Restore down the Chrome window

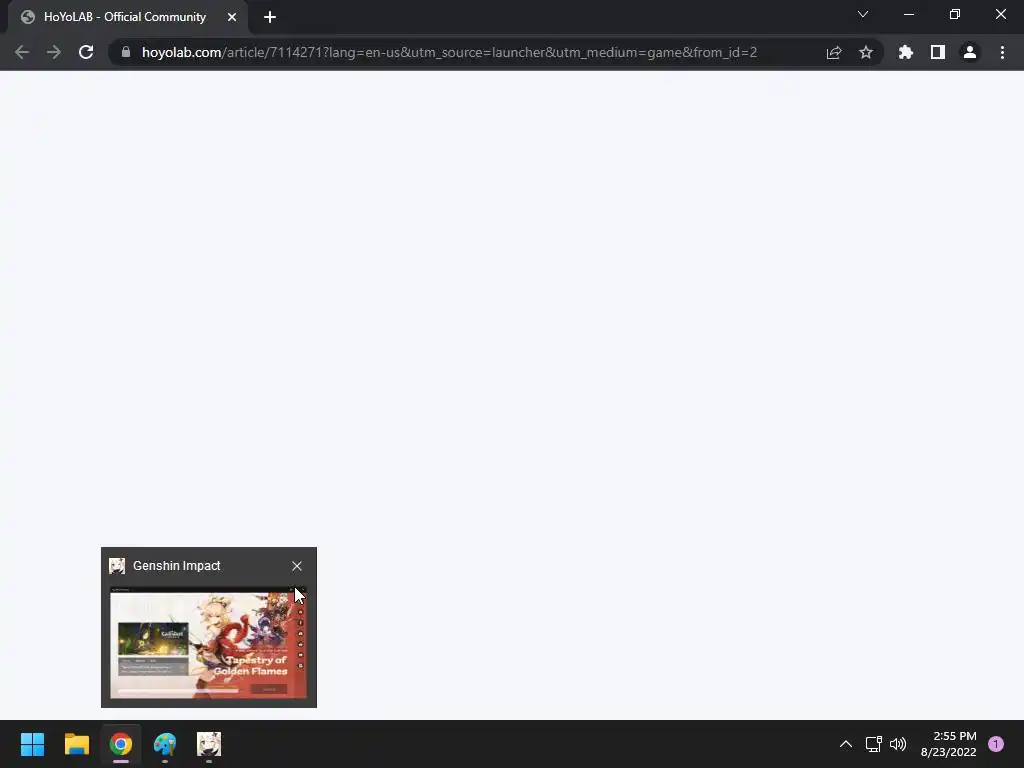point(955,14)
